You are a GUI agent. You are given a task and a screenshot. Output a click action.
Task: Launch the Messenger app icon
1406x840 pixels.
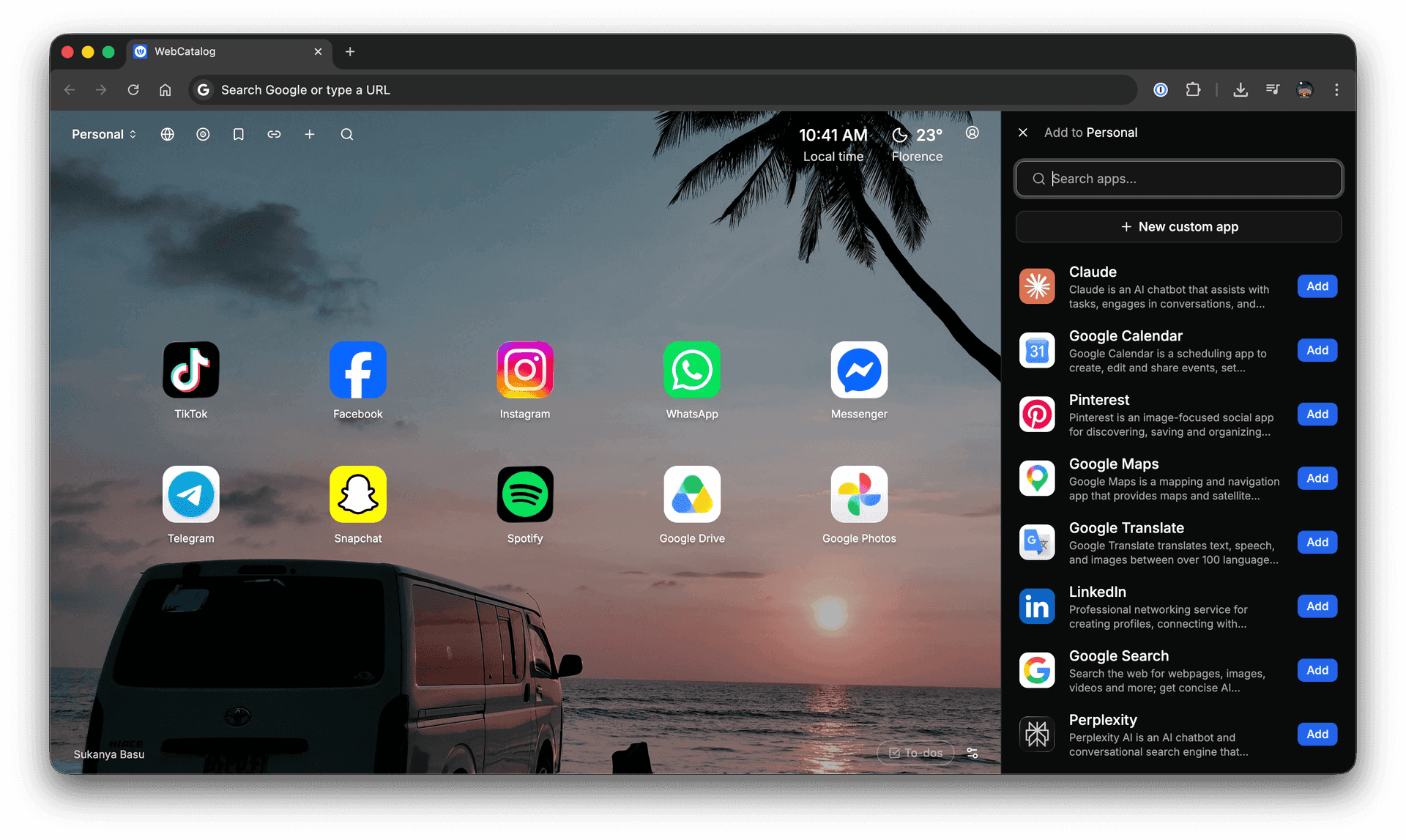(859, 370)
